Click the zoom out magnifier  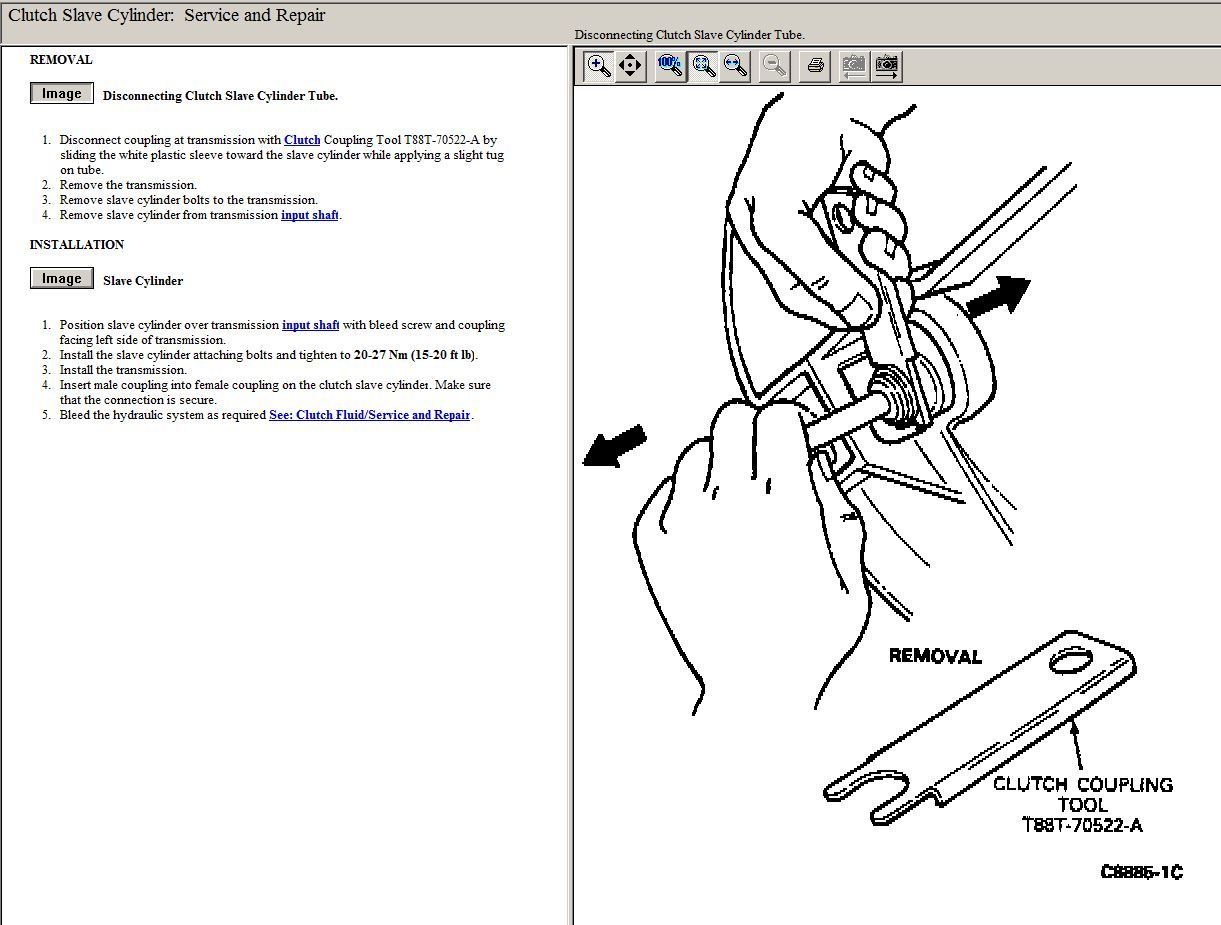click(x=774, y=66)
